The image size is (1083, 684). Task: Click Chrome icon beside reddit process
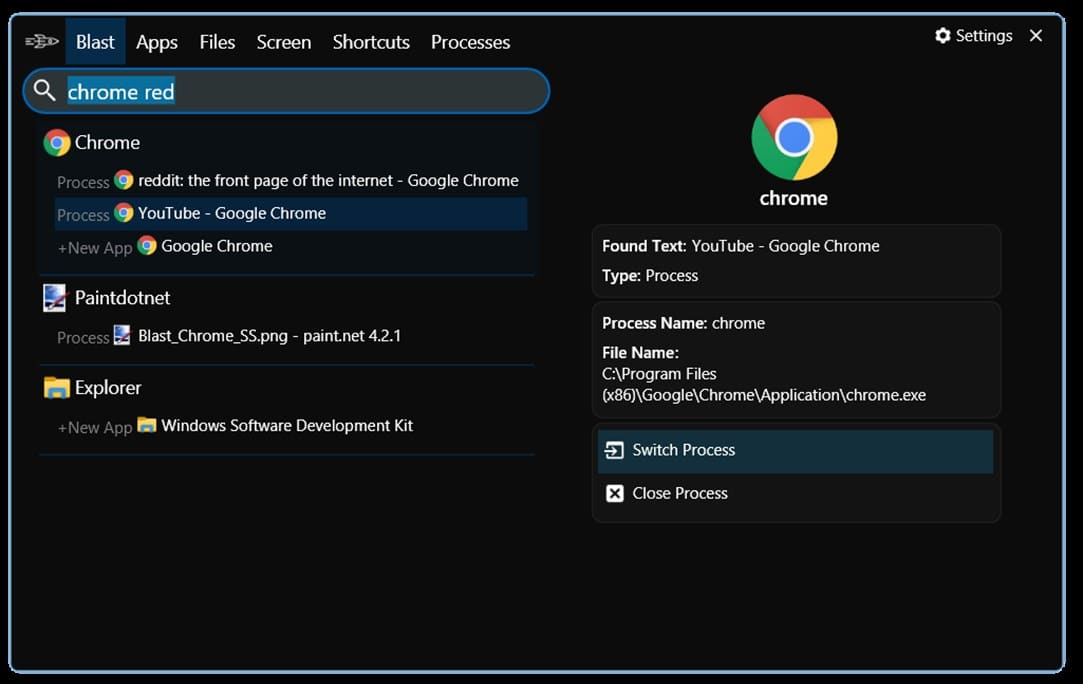coord(124,180)
